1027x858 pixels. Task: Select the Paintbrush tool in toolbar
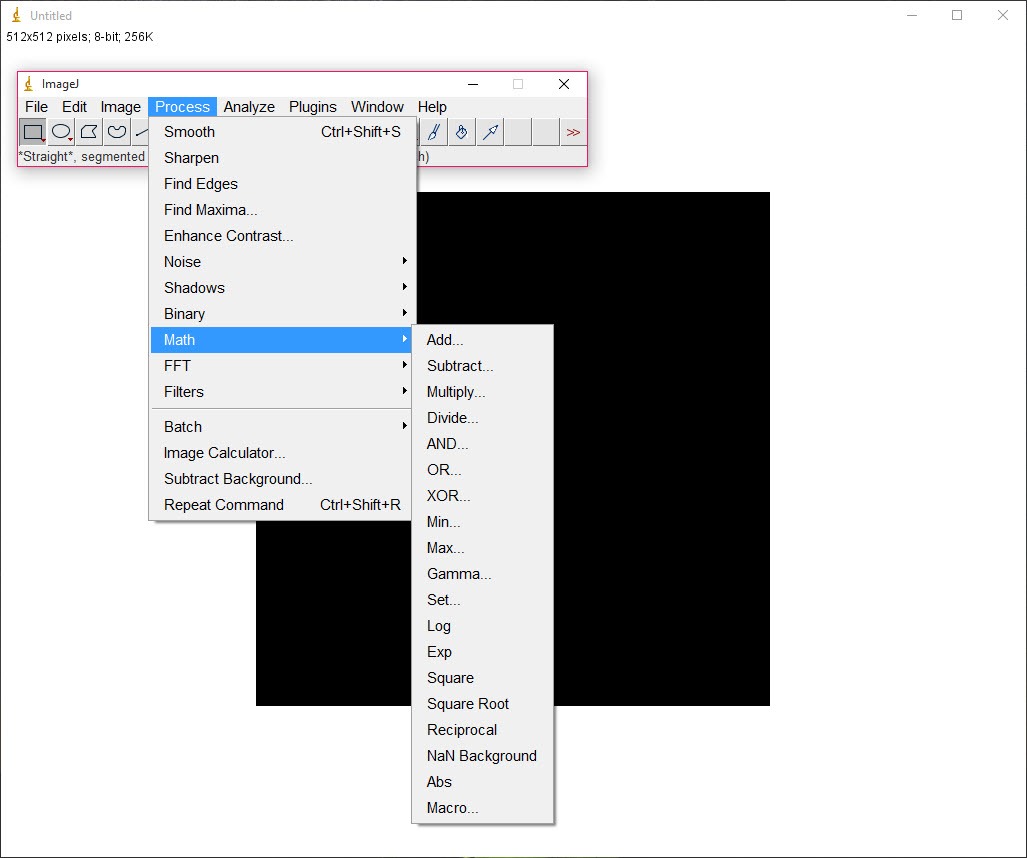[x=433, y=132]
